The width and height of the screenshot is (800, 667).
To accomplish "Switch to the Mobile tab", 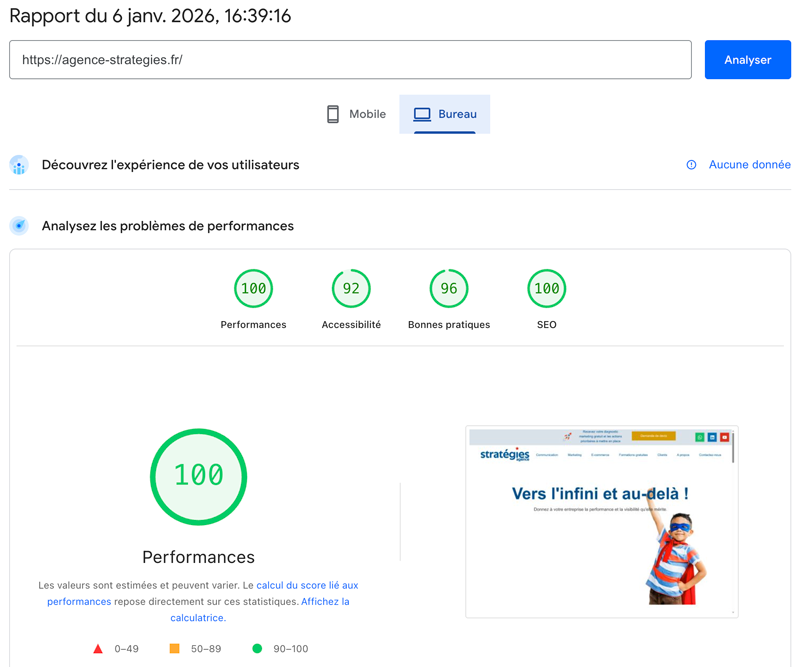I will click(x=355, y=114).
